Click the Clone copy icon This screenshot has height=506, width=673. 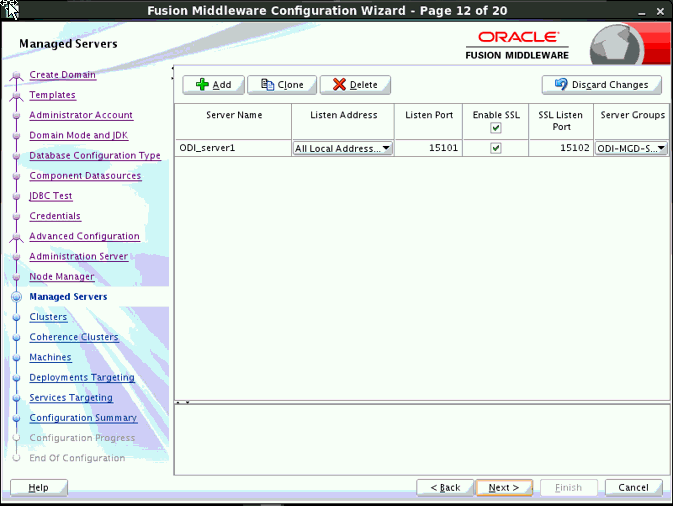click(267, 85)
